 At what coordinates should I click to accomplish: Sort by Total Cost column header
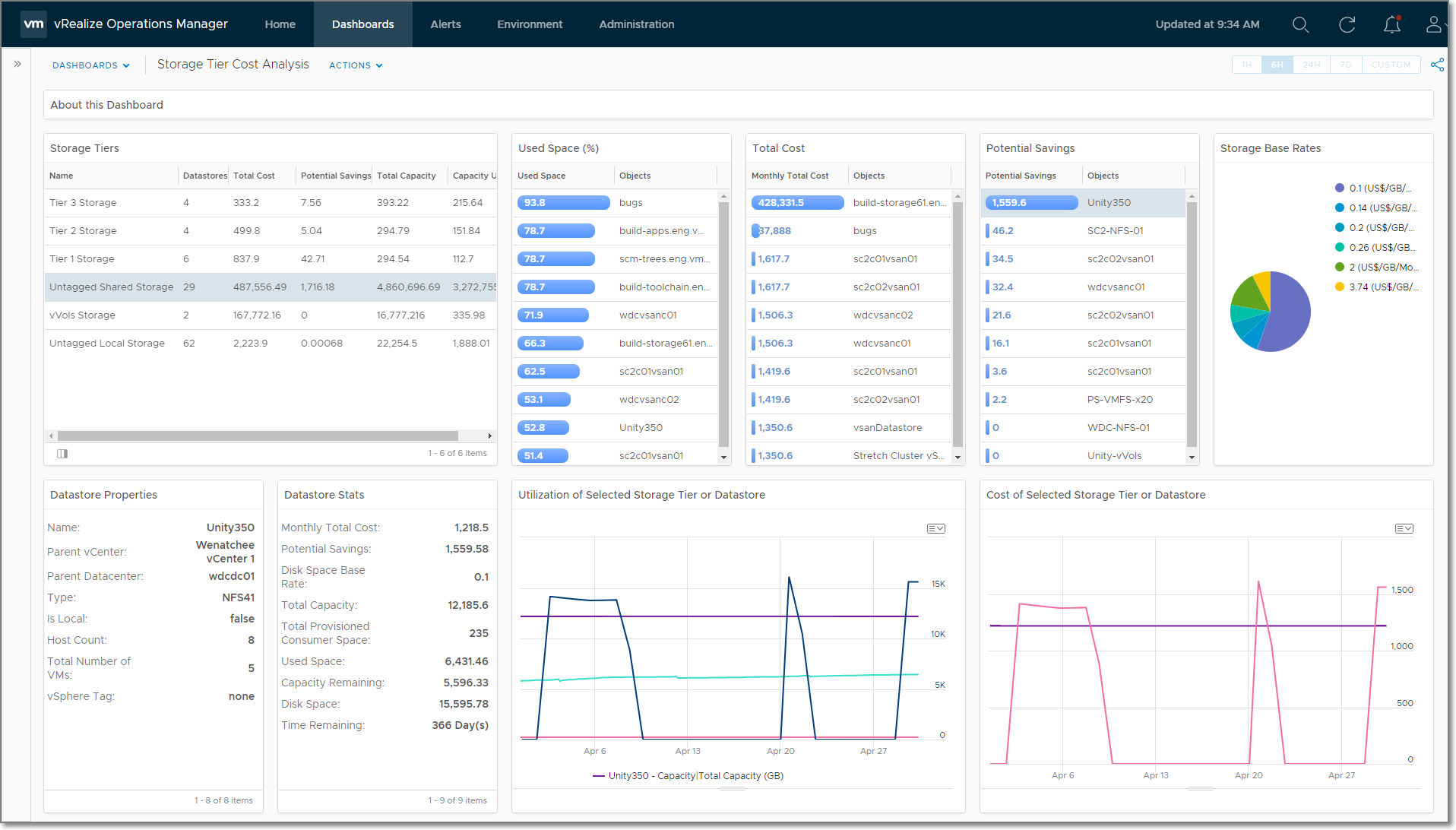[261, 176]
